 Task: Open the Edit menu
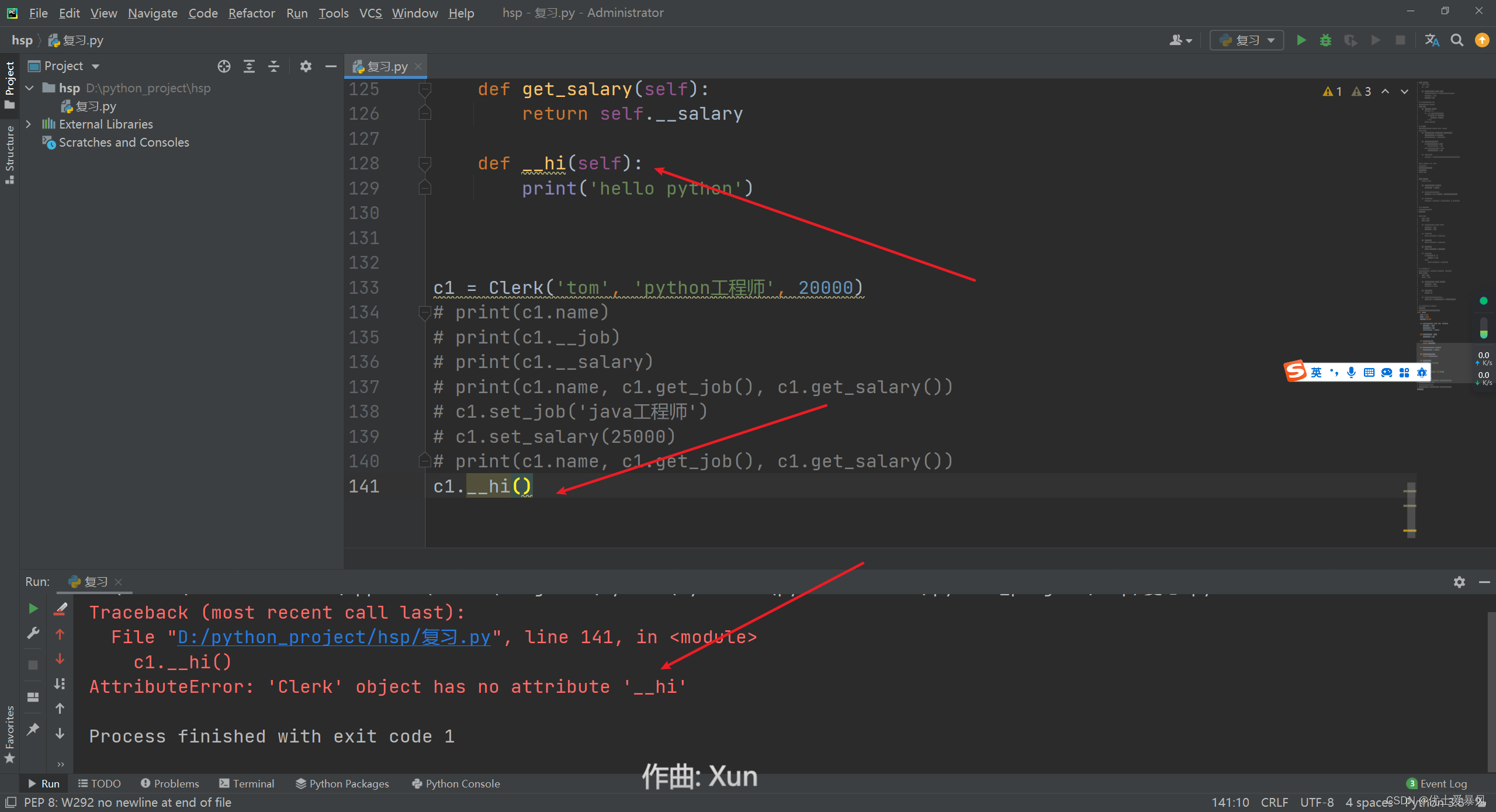[x=69, y=13]
